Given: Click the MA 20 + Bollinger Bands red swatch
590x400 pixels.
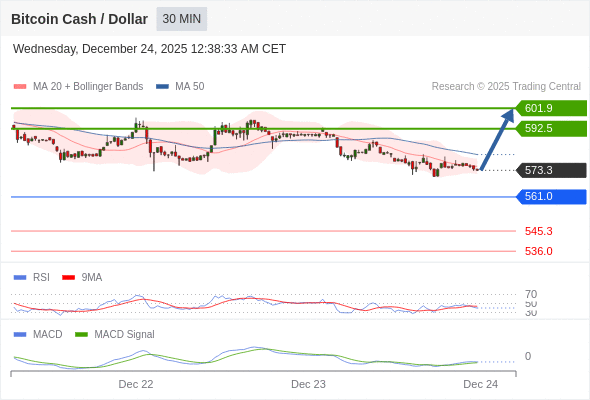Looking at the screenshot, I should 20,87.
